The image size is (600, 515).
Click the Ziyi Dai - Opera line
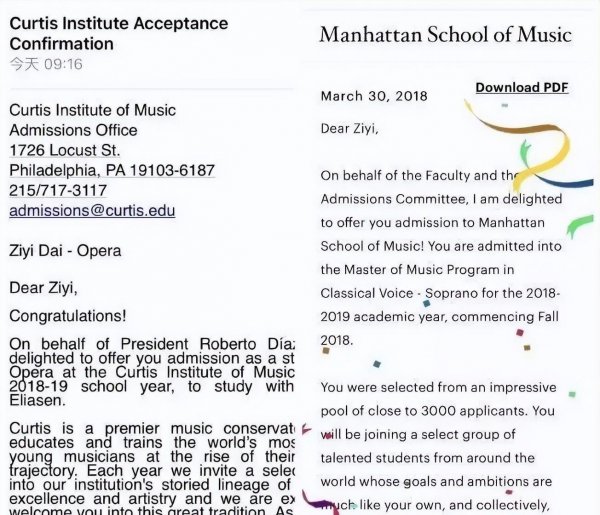pyautogui.click(x=65, y=251)
